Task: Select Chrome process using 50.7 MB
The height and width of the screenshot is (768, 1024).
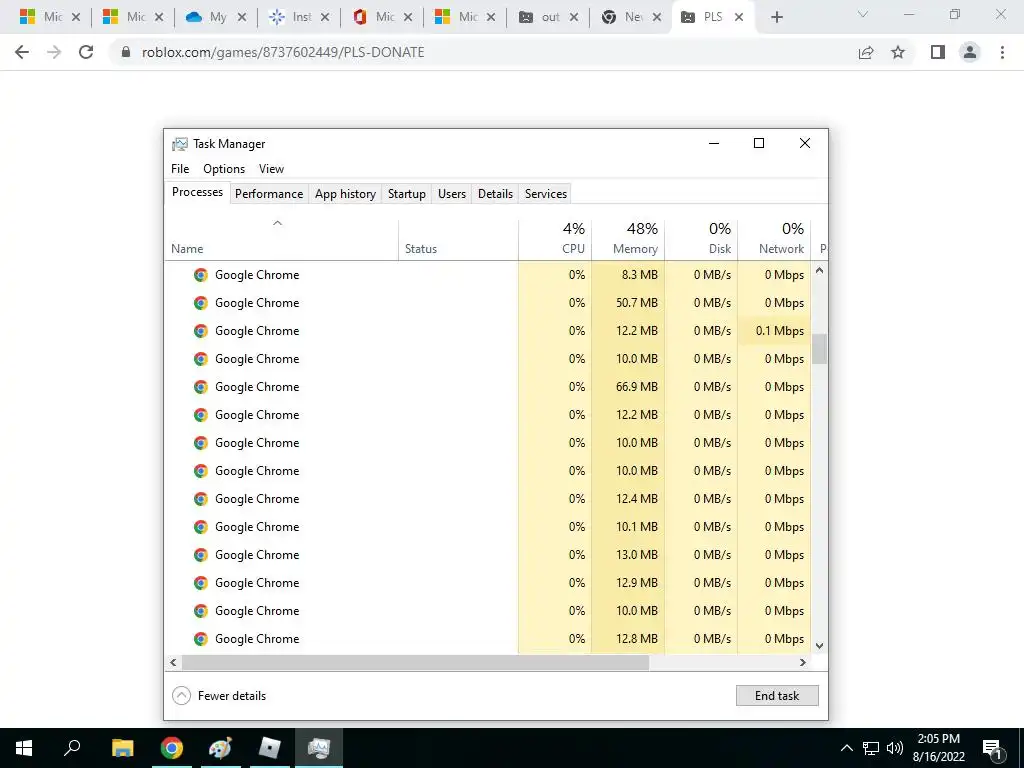Action: [488, 303]
